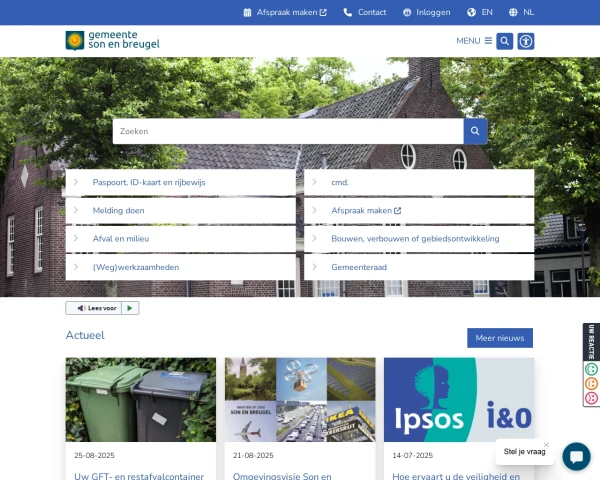Viewport: 600px width, 480px height.
Task: Open the accessibility options icon
Action: click(526, 41)
